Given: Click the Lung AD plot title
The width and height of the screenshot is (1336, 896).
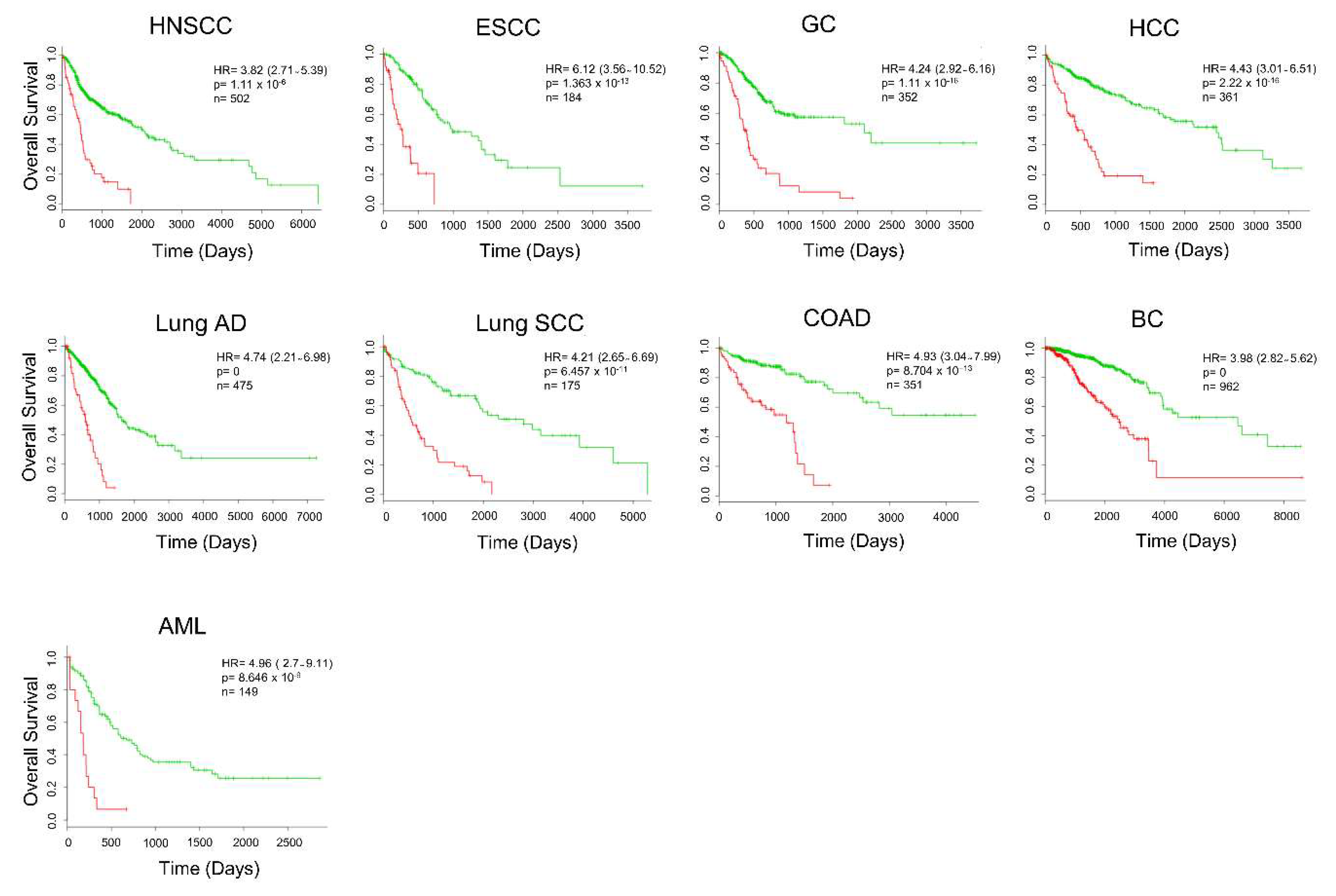Looking at the screenshot, I should tap(201, 323).
